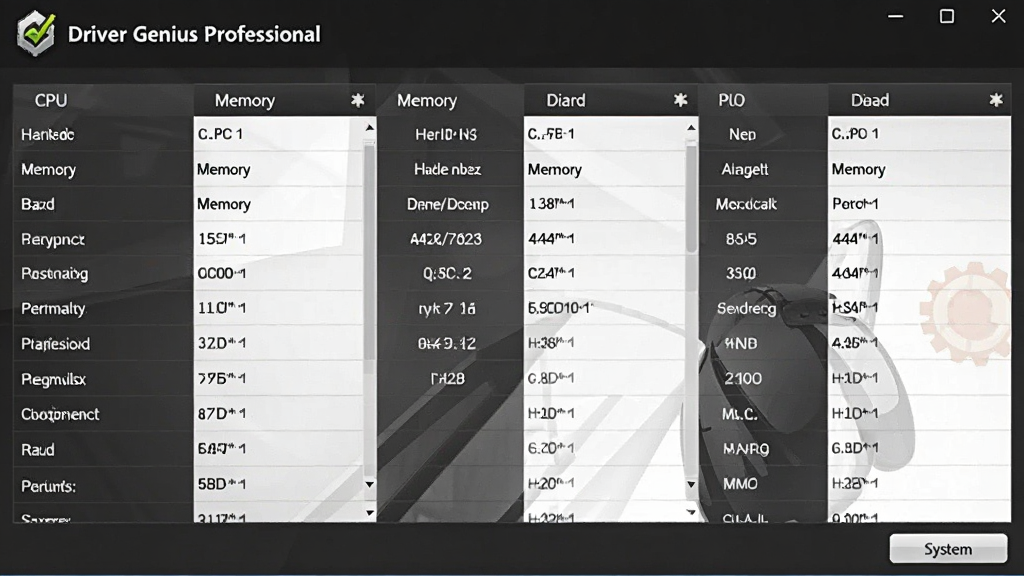
Task: Select the 'Alagett' row label
Action: click(744, 169)
